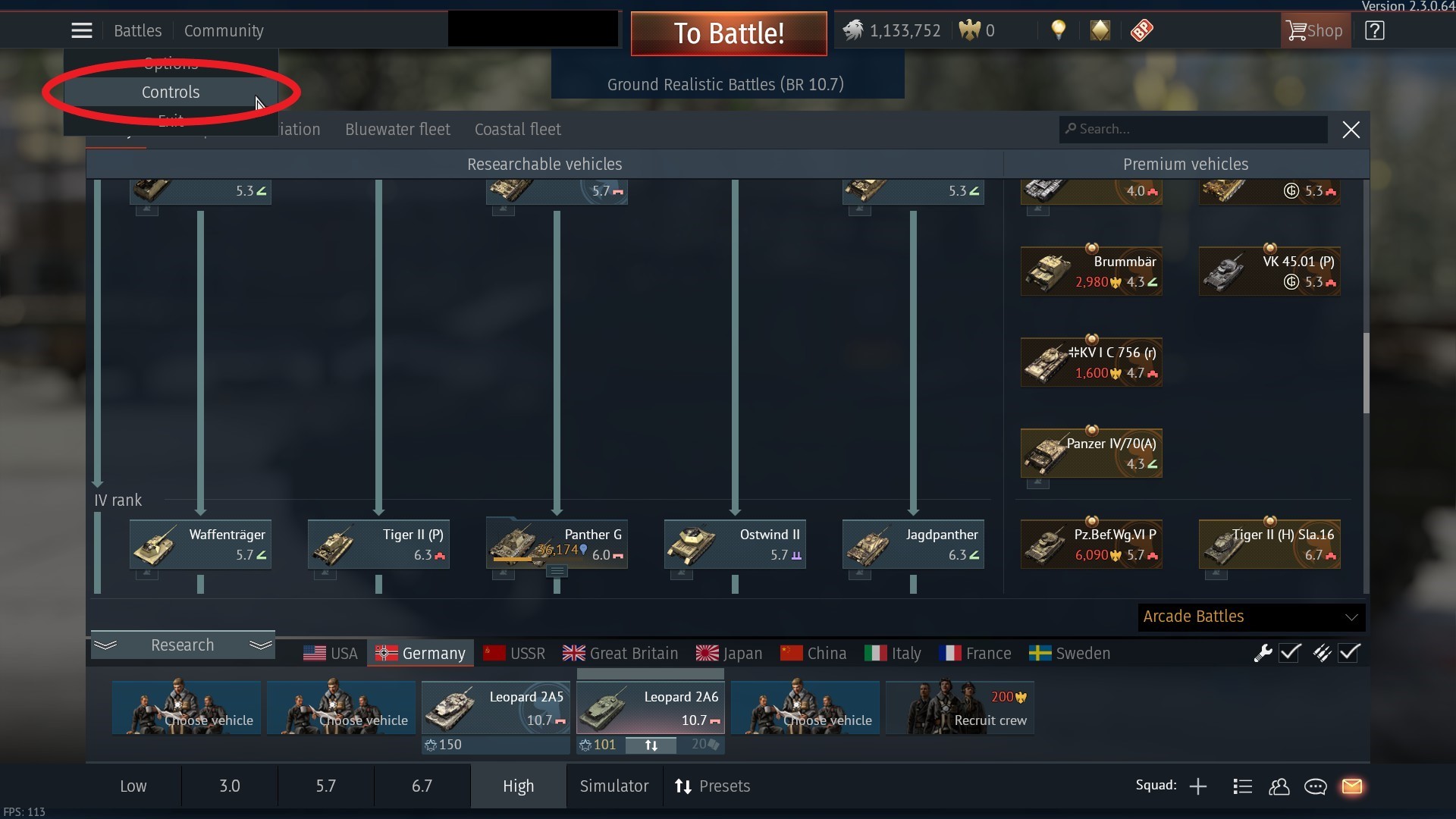Toggle the checkbox beside the ammo icon
1456x819 pixels.
1349,653
